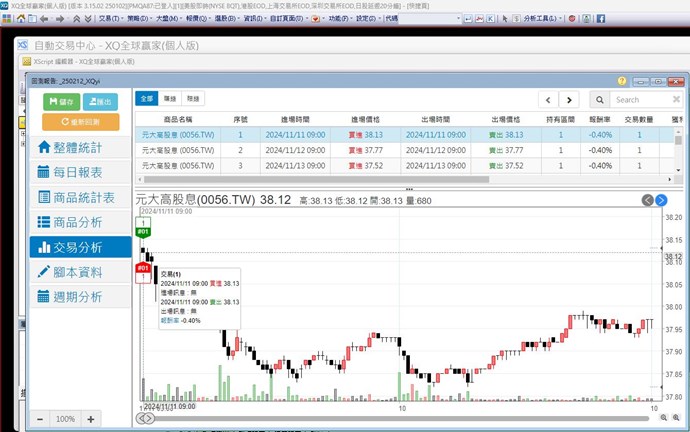
Task: Click the blue 匯出 export button
Action: 100,101
